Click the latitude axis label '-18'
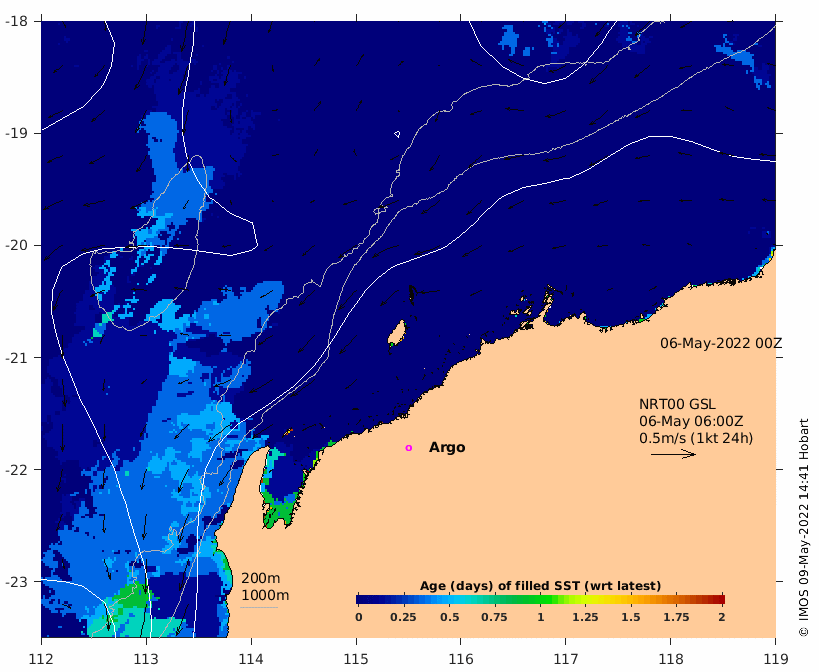Viewport: 819px width, 672px height. click(x=16, y=21)
